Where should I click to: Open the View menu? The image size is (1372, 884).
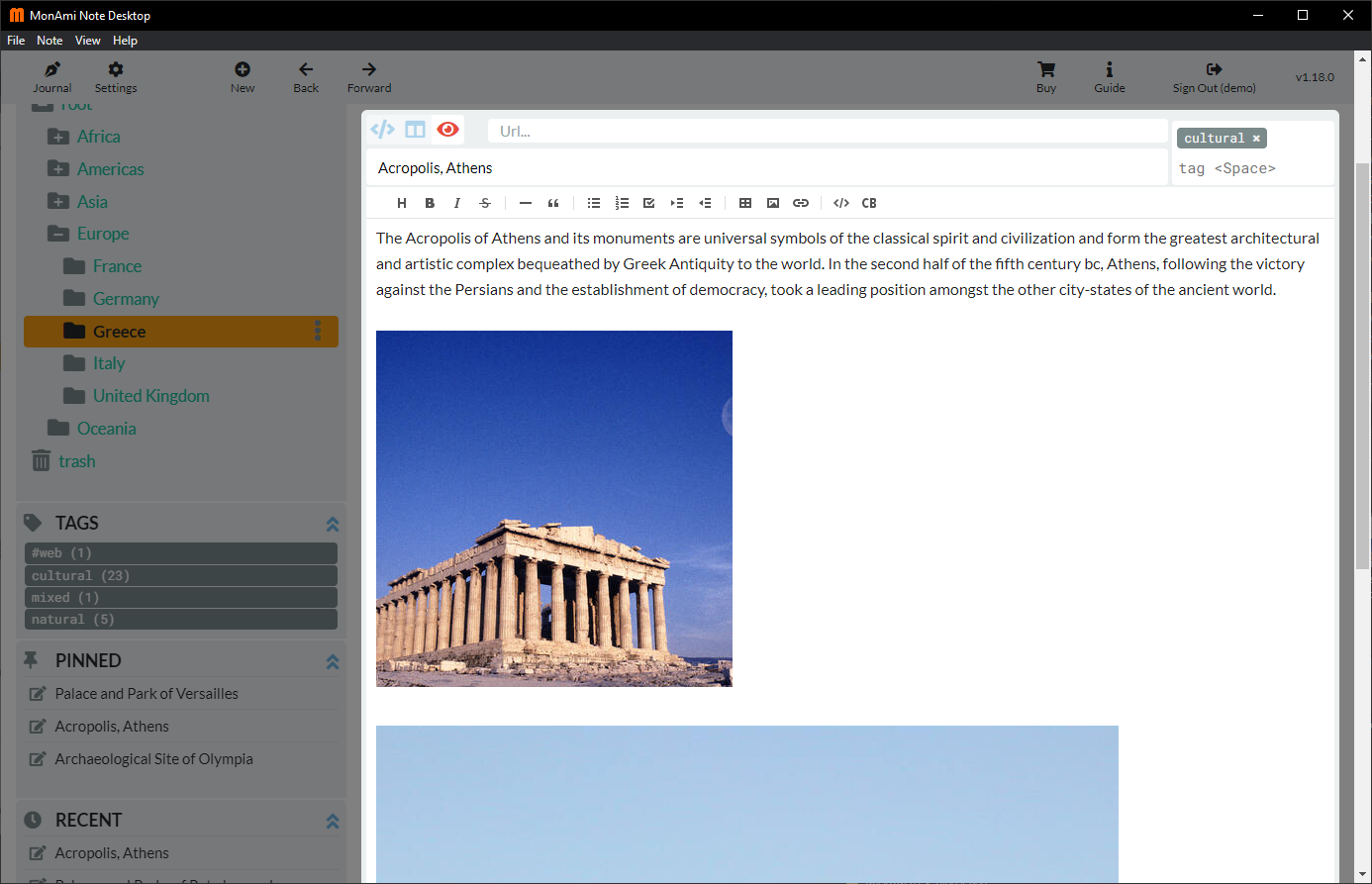[88, 41]
